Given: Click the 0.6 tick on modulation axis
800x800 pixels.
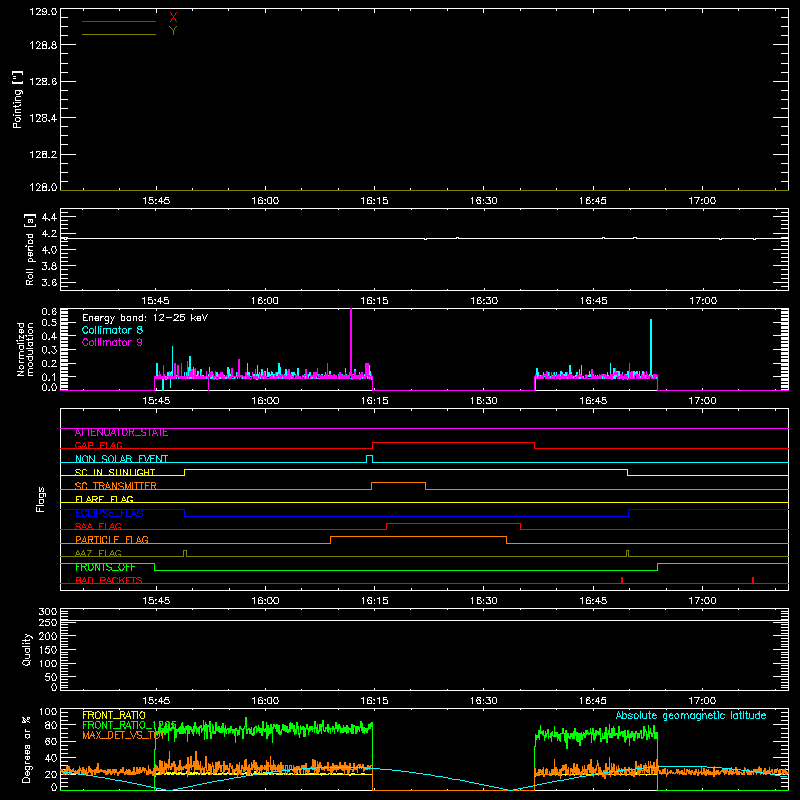Looking at the screenshot, I should tap(49, 311).
